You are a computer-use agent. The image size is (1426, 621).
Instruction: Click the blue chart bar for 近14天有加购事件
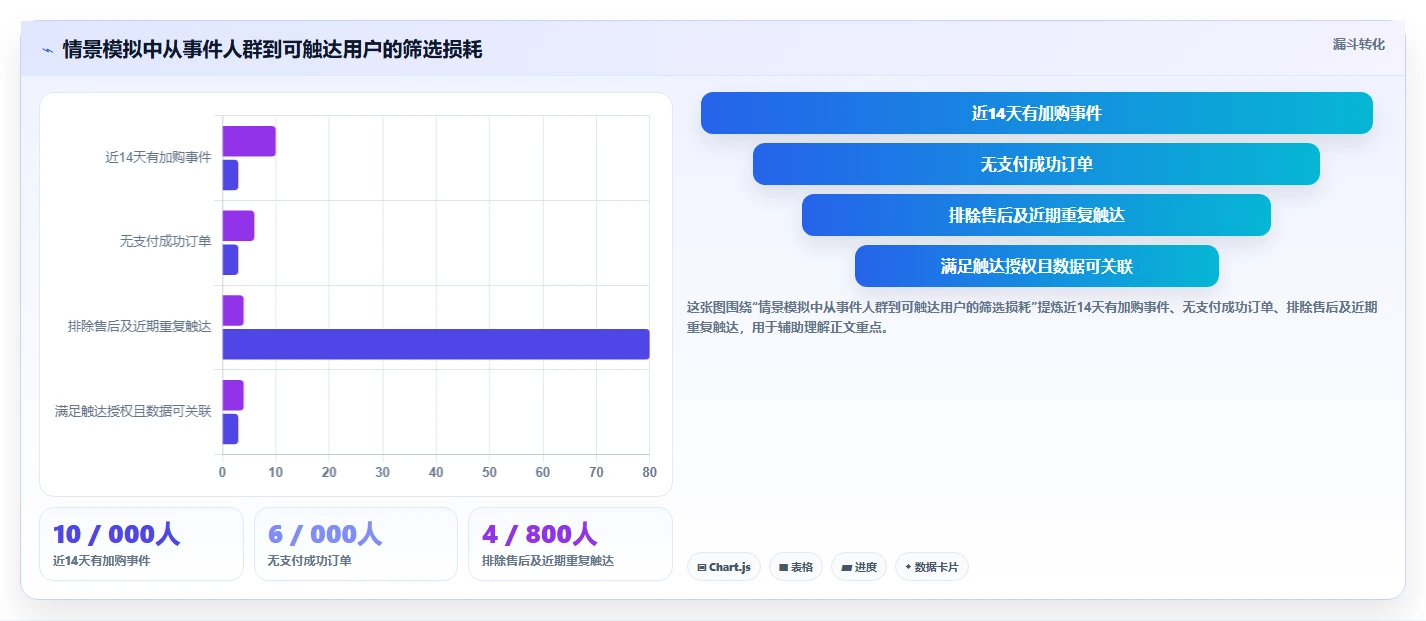pos(230,175)
